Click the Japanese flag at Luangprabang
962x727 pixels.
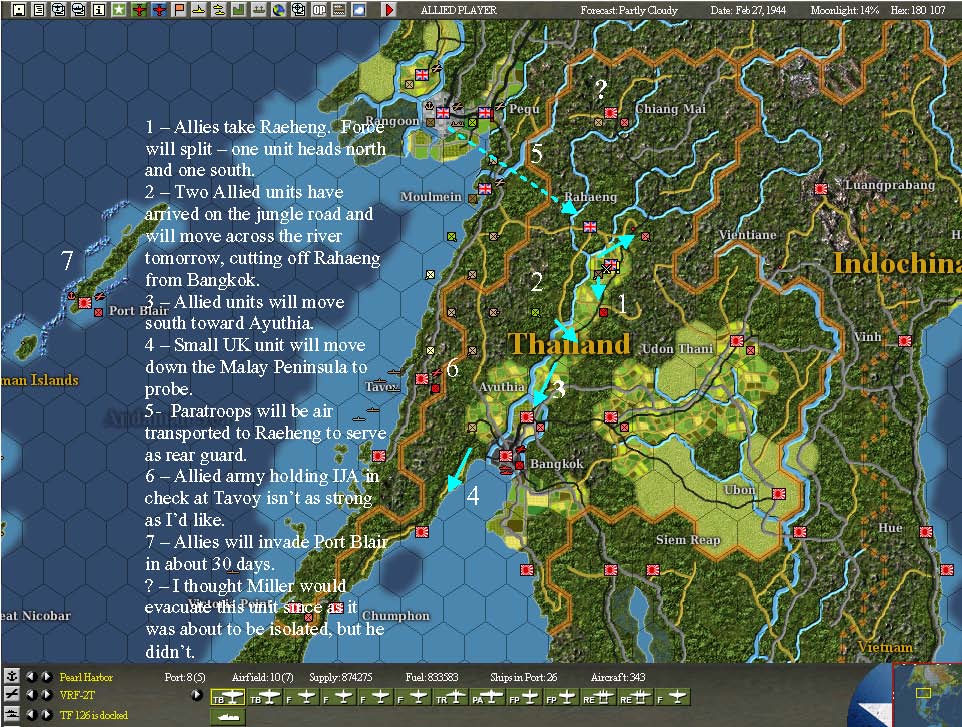pyautogui.click(x=821, y=189)
